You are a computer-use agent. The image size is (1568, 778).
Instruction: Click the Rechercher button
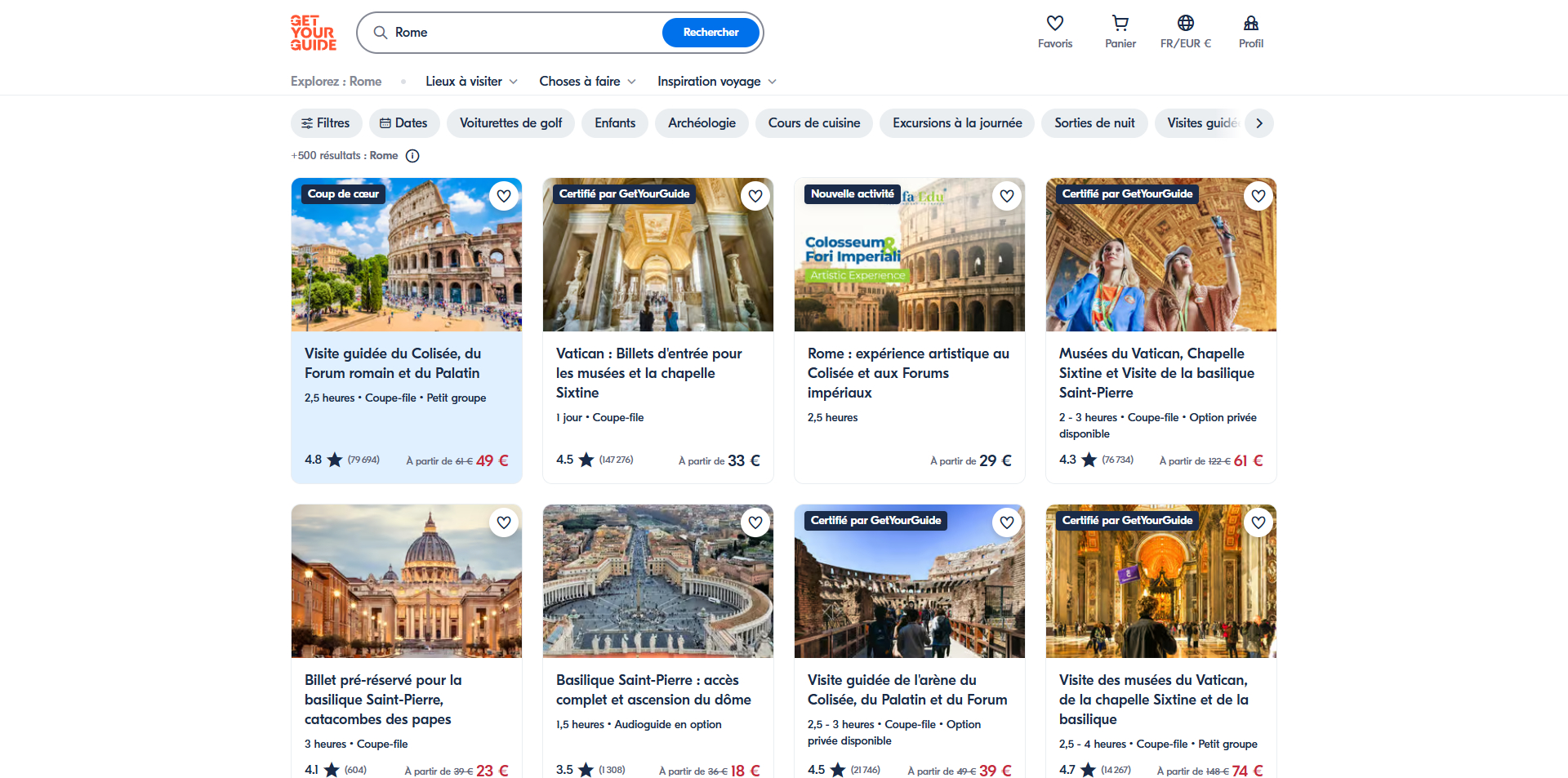pyautogui.click(x=710, y=33)
